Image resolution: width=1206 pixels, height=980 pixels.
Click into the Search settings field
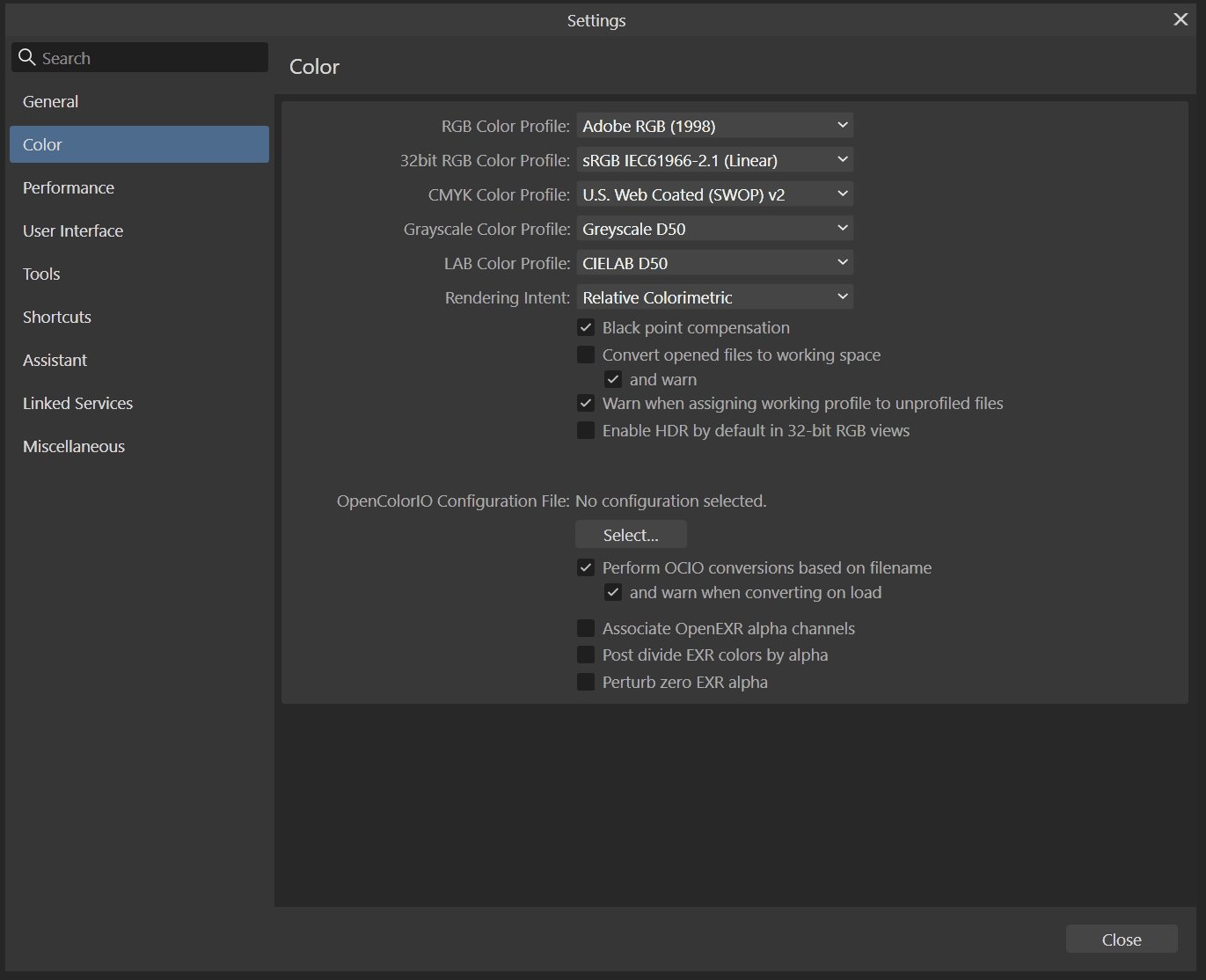pyautogui.click(x=150, y=58)
